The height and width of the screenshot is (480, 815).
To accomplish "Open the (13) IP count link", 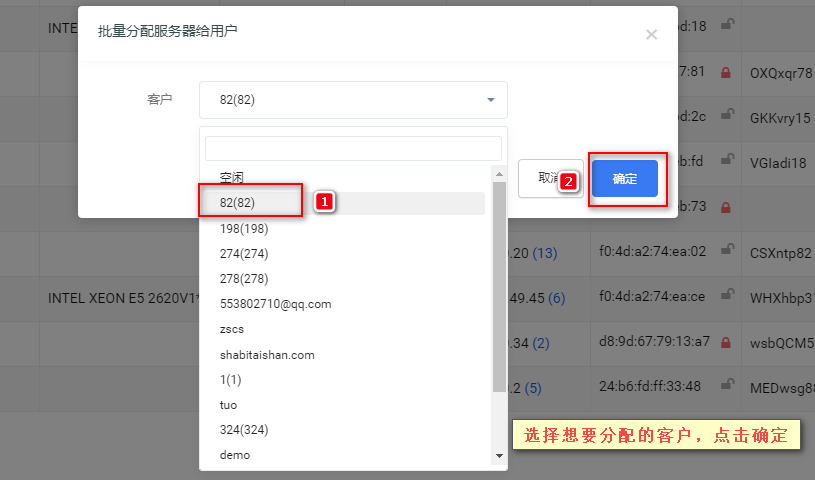I will pyautogui.click(x=545, y=253).
